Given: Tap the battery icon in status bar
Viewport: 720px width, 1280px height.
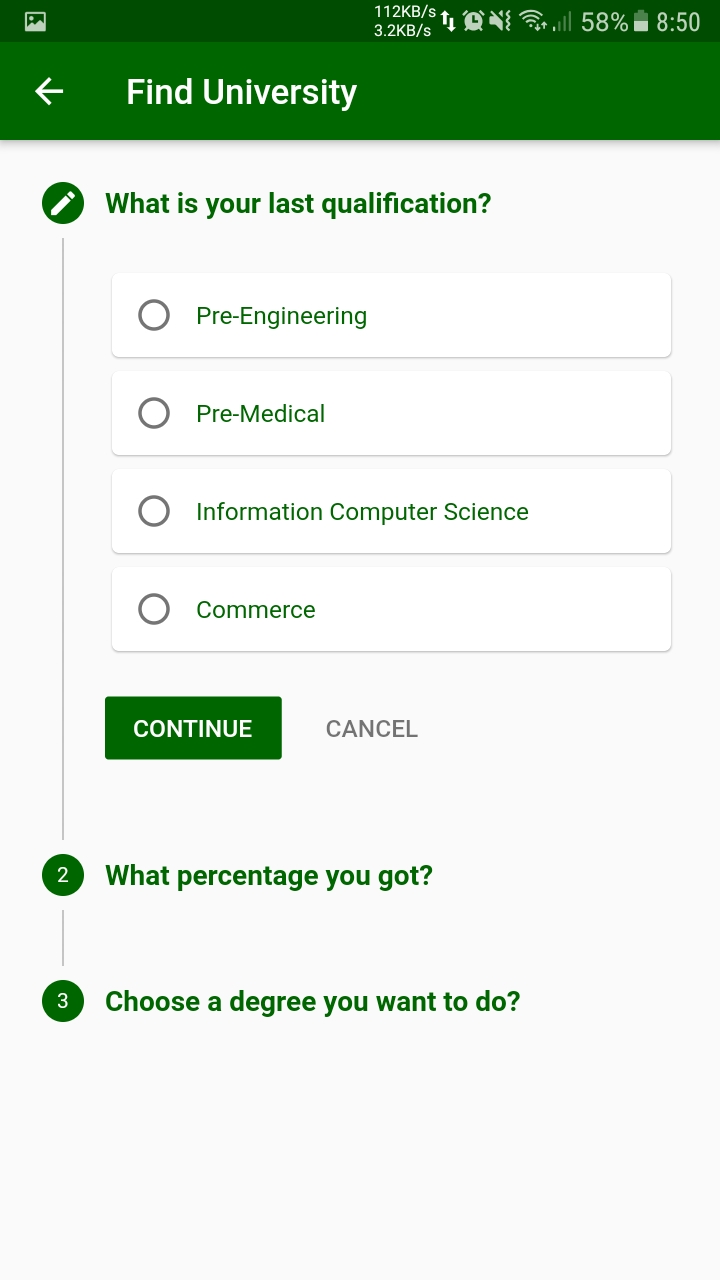Looking at the screenshot, I should coord(641,21).
